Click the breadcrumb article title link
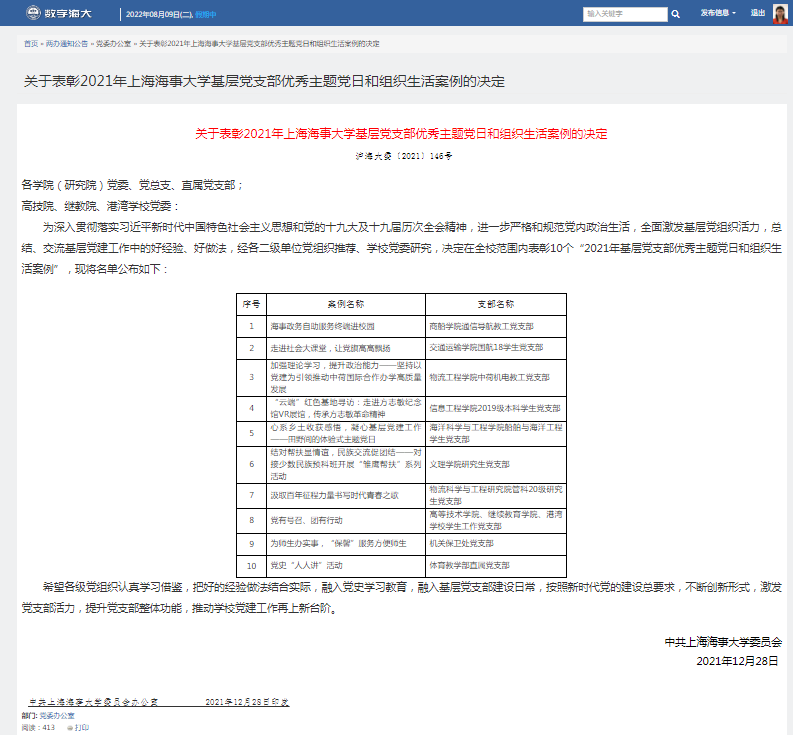793x735 pixels. pos(259,44)
